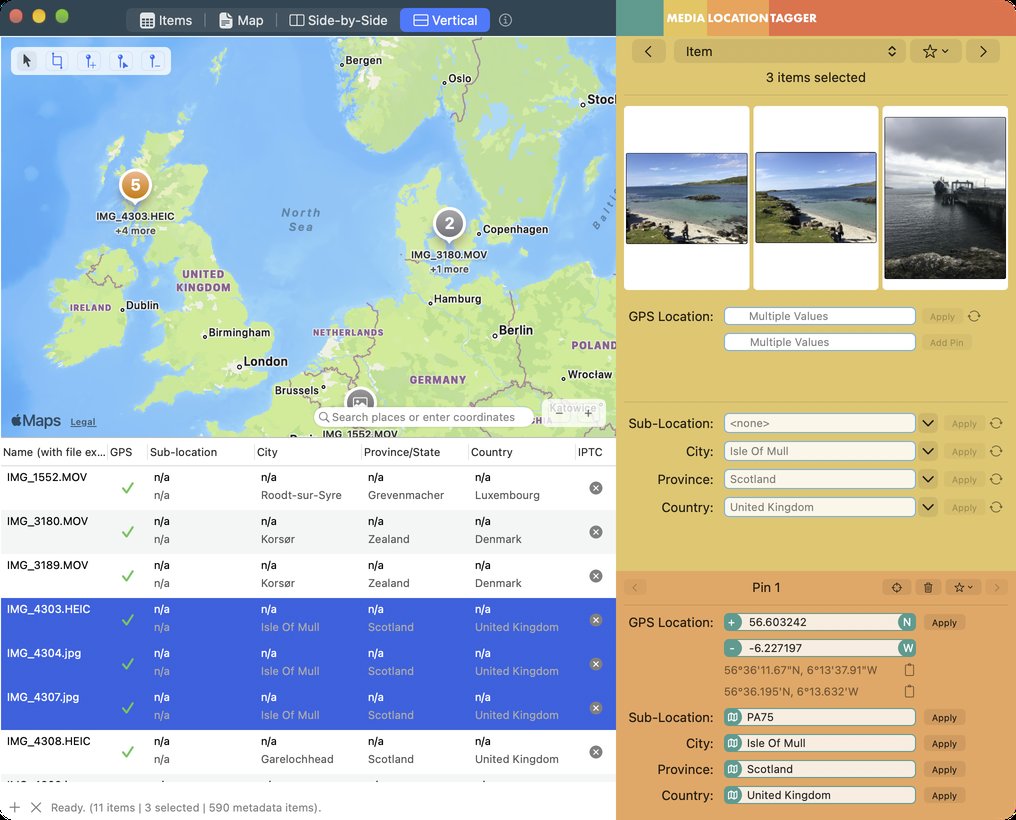This screenshot has width=1016, height=820.
Task: Open Pin 1 star favorites menu
Action: point(963,587)
